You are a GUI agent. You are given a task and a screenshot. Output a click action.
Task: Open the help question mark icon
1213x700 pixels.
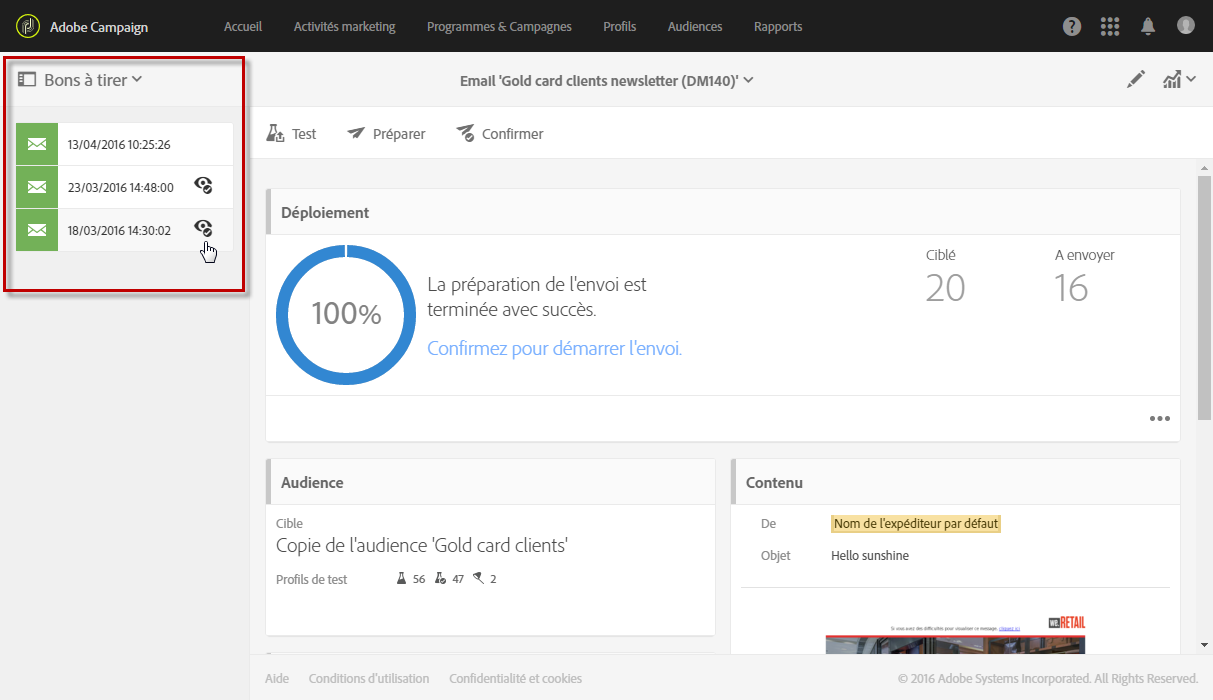click(1072, 27)
